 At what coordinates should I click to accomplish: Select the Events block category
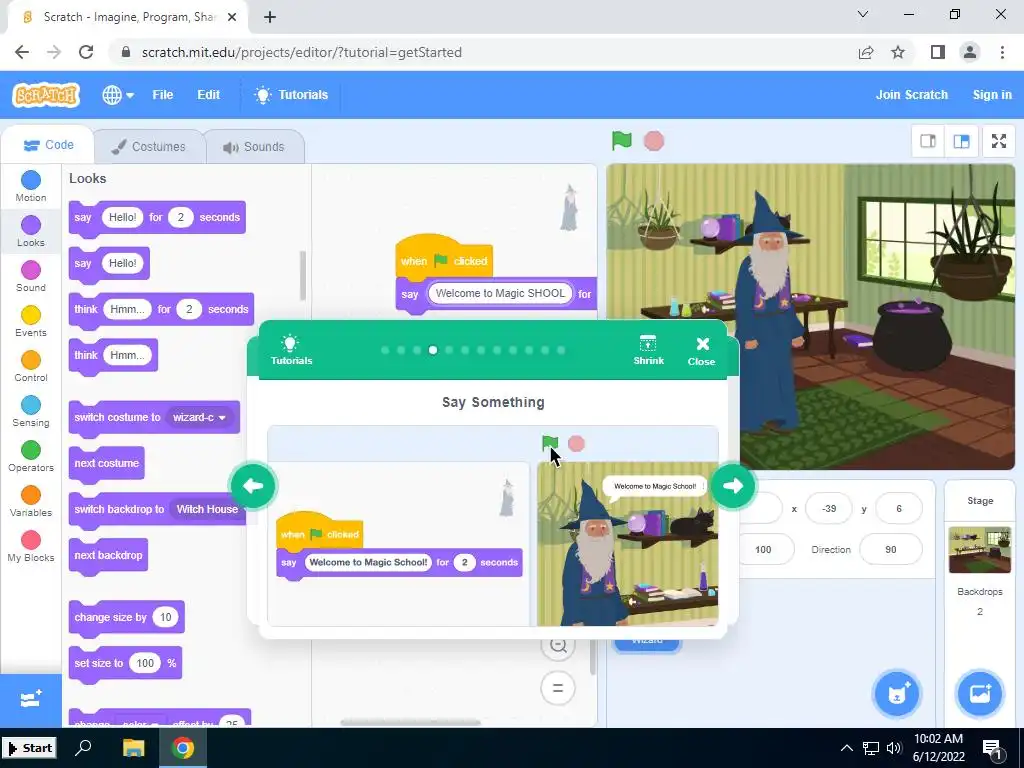pyautogui.click(x=31, y=321)
